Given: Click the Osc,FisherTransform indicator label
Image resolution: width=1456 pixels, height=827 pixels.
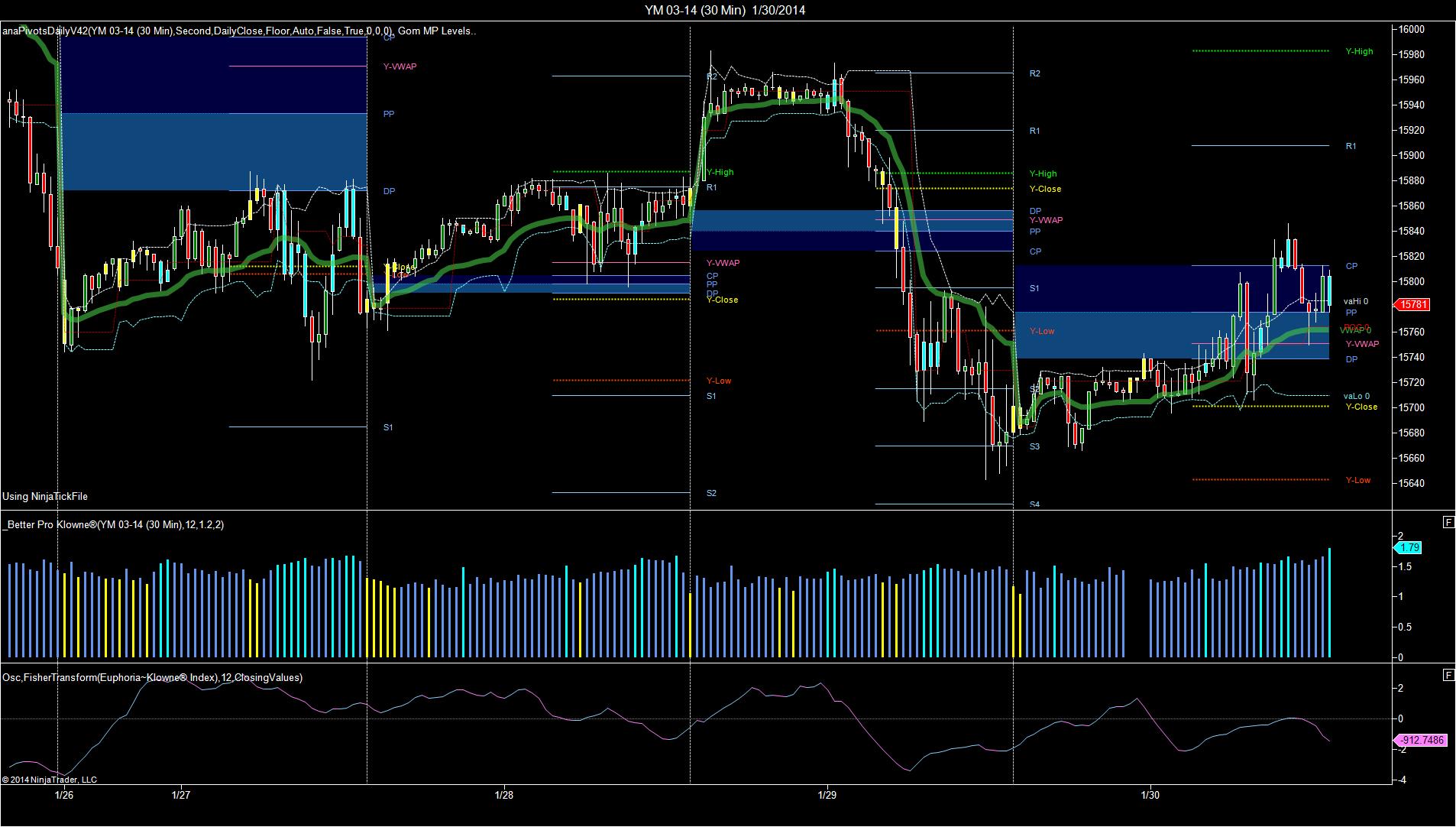Looking at the screenshot, I should click(152, 678).
